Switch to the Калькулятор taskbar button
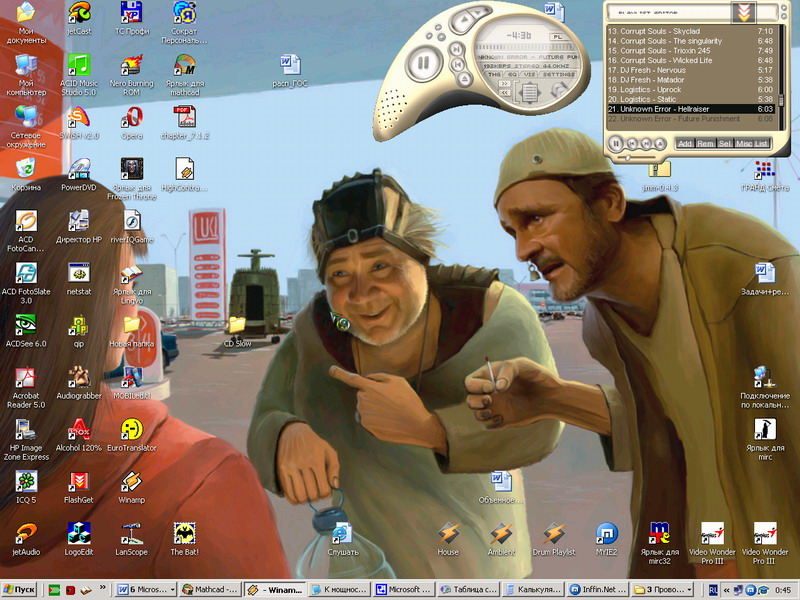This screenshot has height=600, width=800. tap(533, 590)
